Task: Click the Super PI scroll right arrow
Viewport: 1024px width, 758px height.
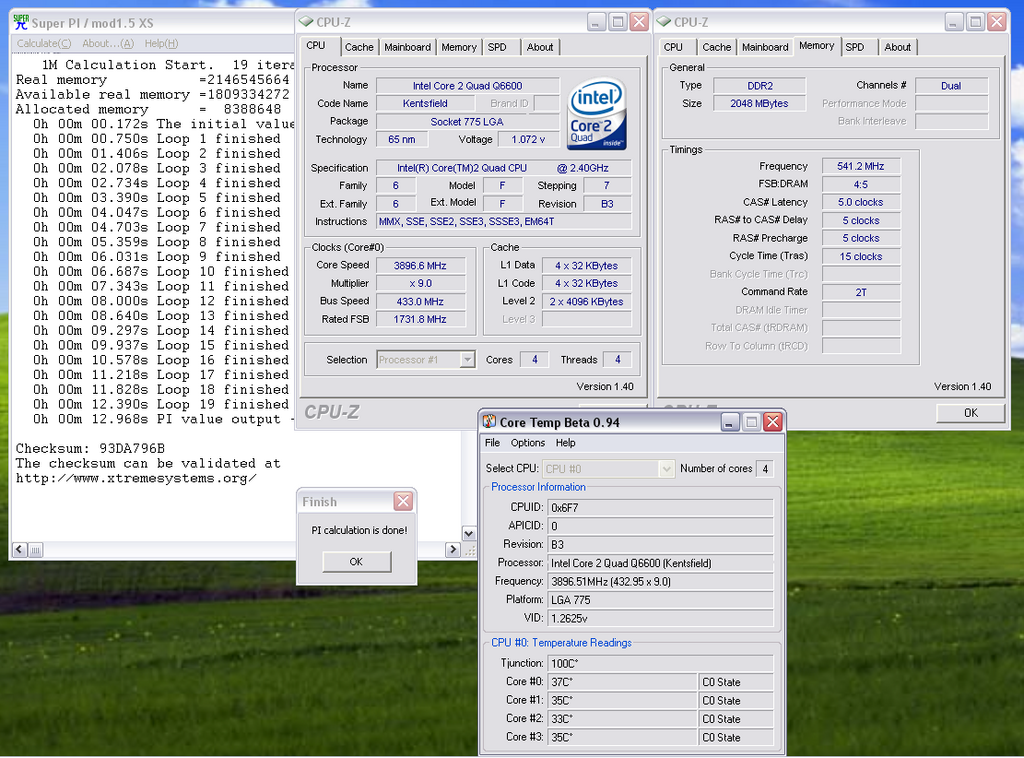Action: pyautogui.click(x=453, y=550)
